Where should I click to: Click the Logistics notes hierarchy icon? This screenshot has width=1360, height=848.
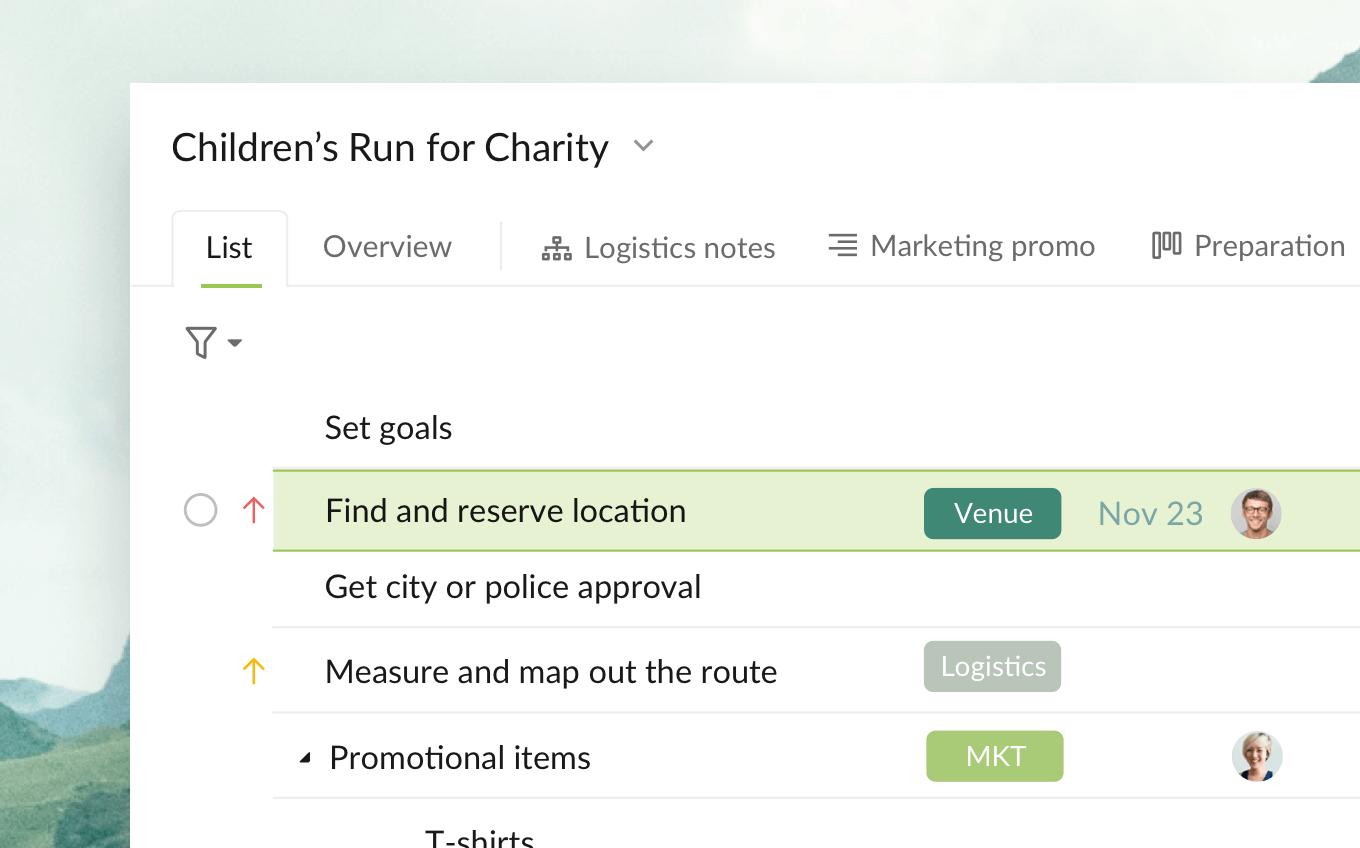click(x=556, y=248)
